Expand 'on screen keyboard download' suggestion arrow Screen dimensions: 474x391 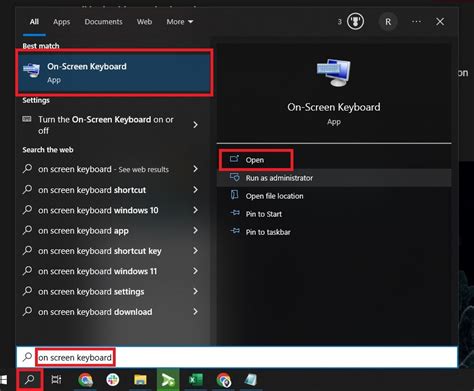196,312
